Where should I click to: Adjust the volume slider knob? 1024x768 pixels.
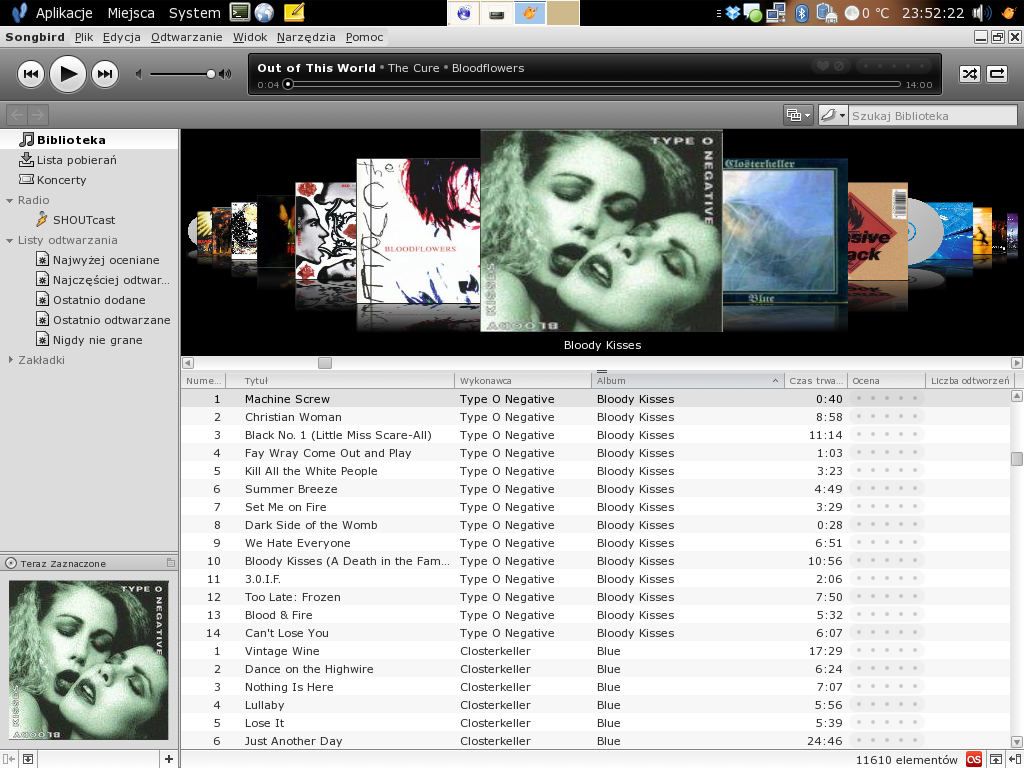(x=211, y=74)
